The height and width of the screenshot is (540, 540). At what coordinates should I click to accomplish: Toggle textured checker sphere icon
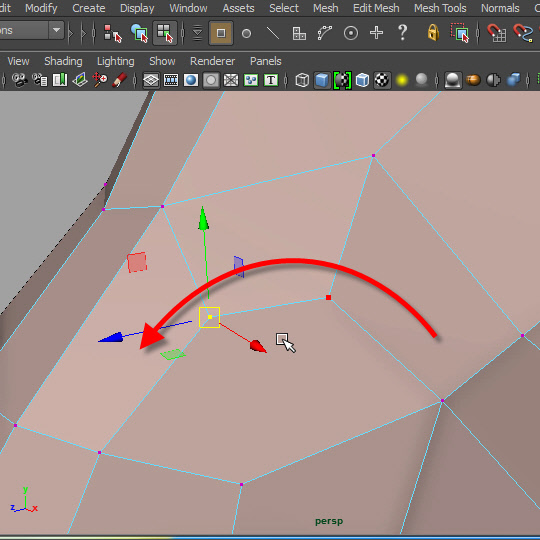point(382,81)
